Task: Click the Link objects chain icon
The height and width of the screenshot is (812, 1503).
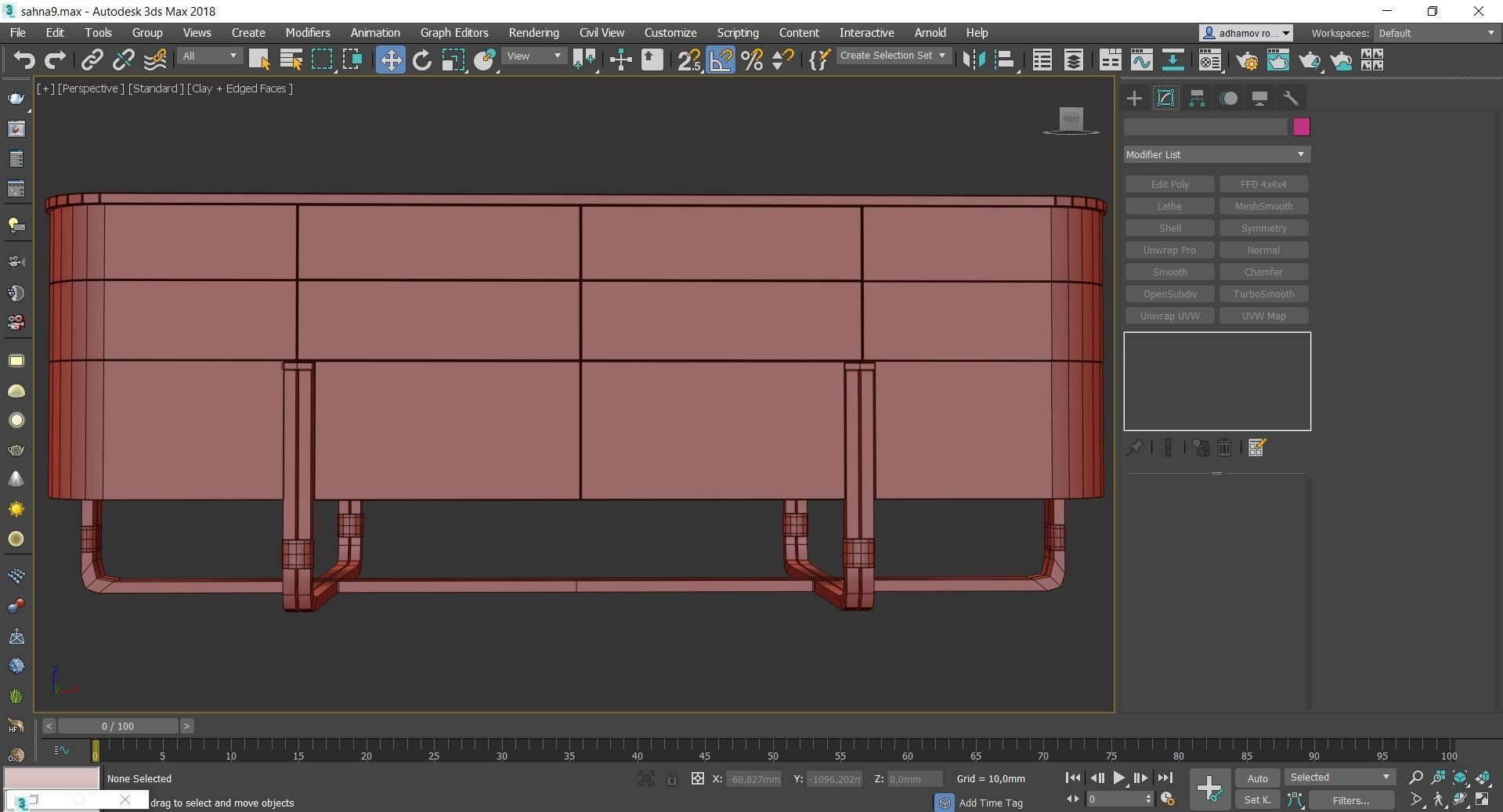Action: point(92,60)
